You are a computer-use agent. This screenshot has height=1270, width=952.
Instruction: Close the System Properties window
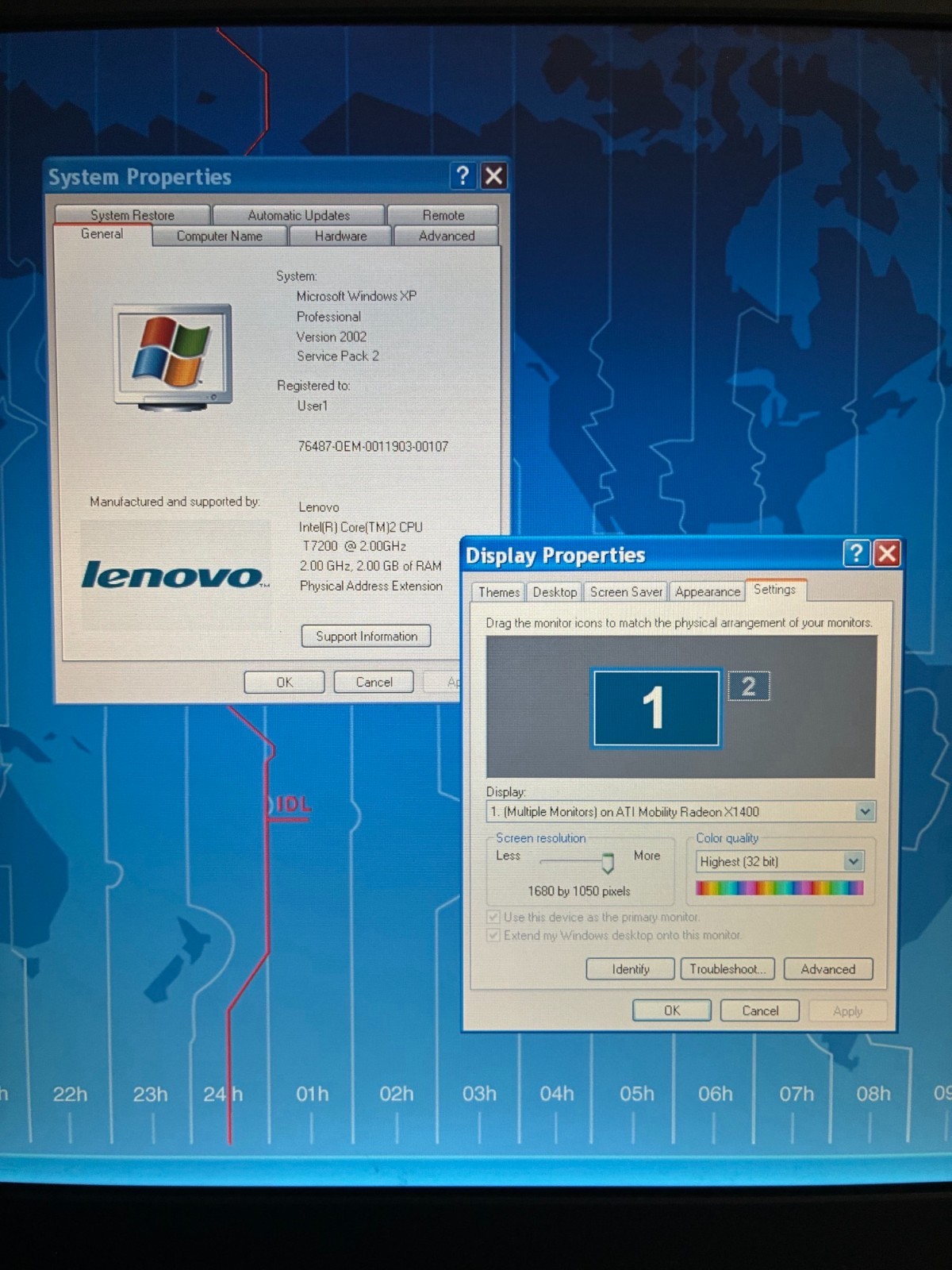click(x=493, y=175)
